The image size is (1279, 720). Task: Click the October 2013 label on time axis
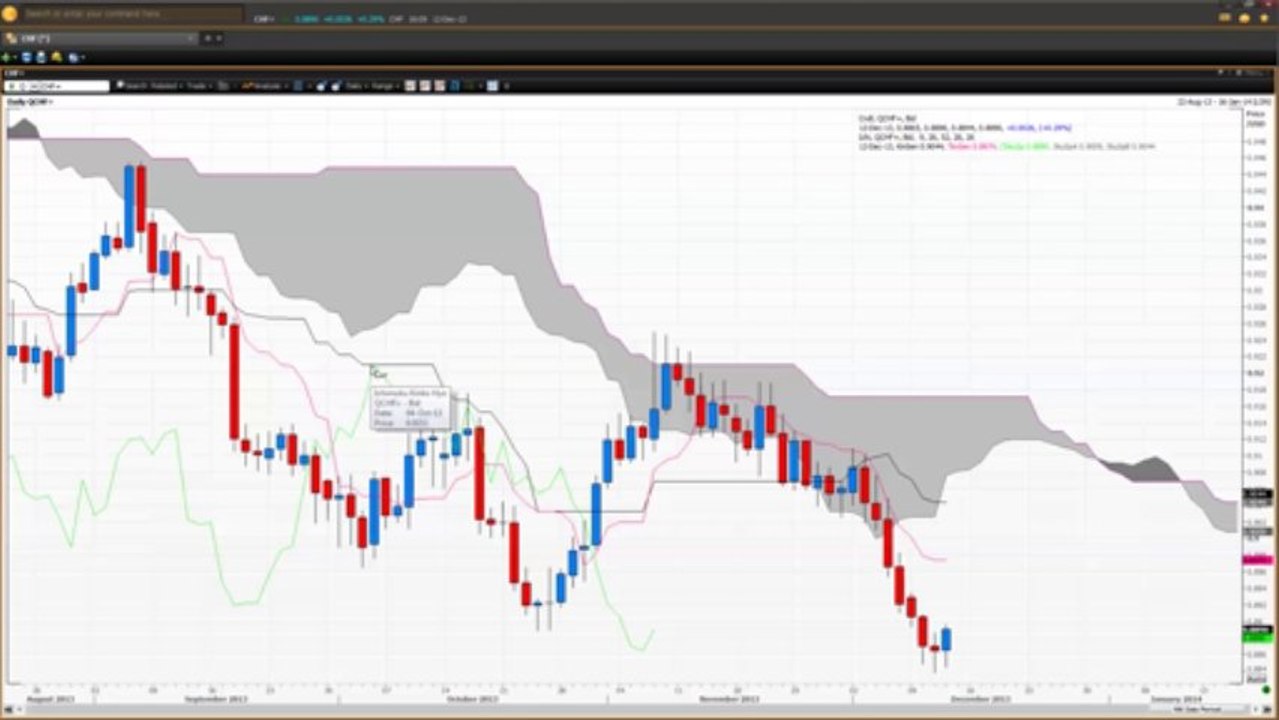[x=470, y=700]
